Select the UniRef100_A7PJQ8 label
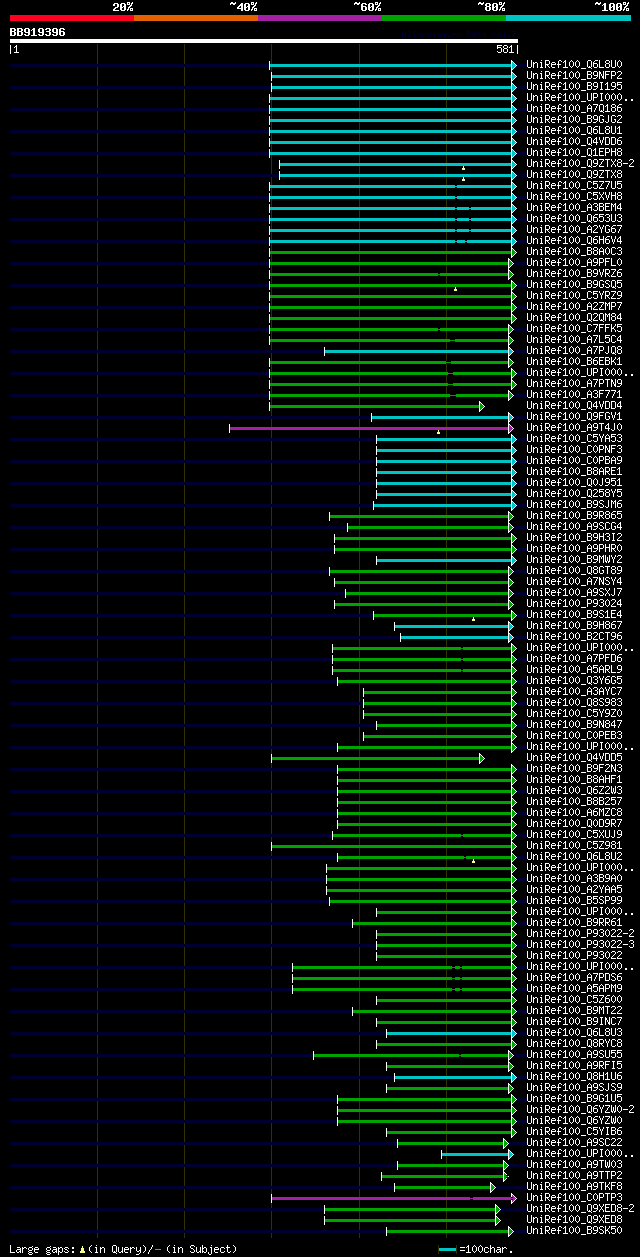This screenshot has height=1257, width=640. pos(574,351)
